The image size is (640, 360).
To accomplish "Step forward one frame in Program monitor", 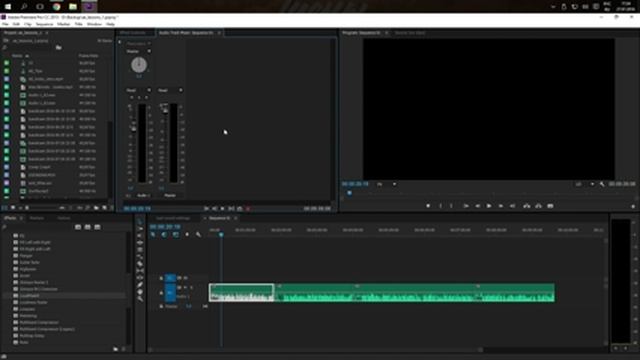I will (x=500, y=206).
